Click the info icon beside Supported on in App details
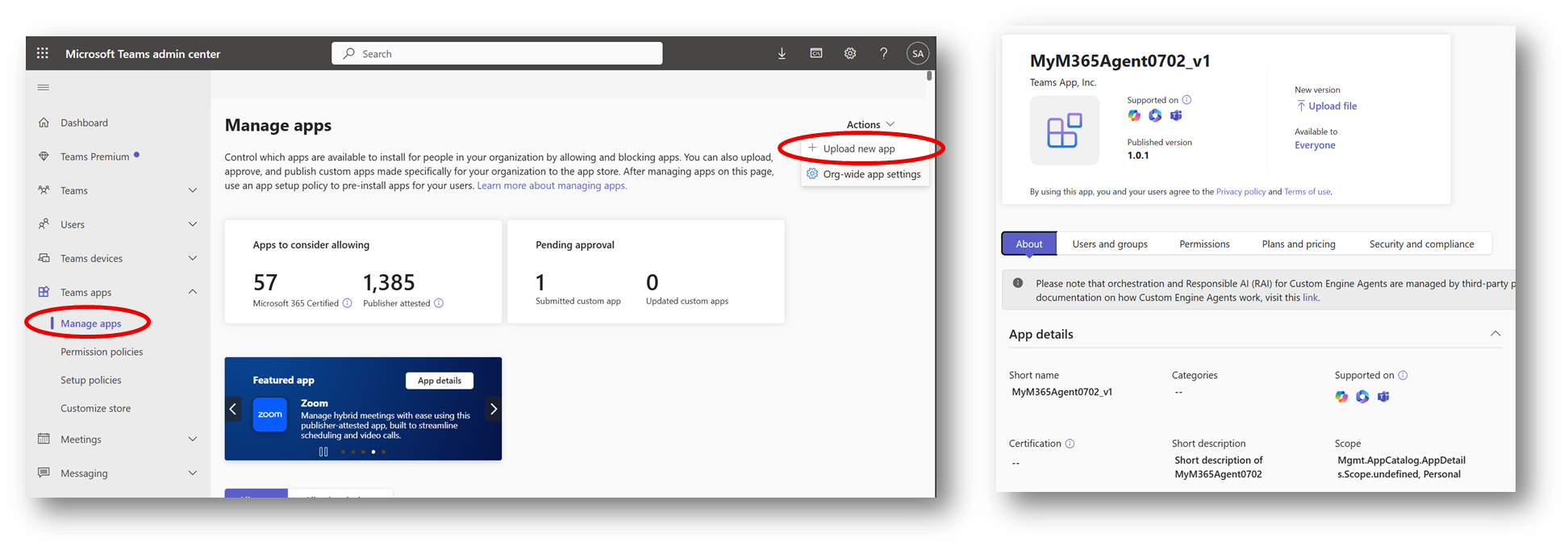The height and width of the screenshot is (550, 1568). coord(1403,375)
